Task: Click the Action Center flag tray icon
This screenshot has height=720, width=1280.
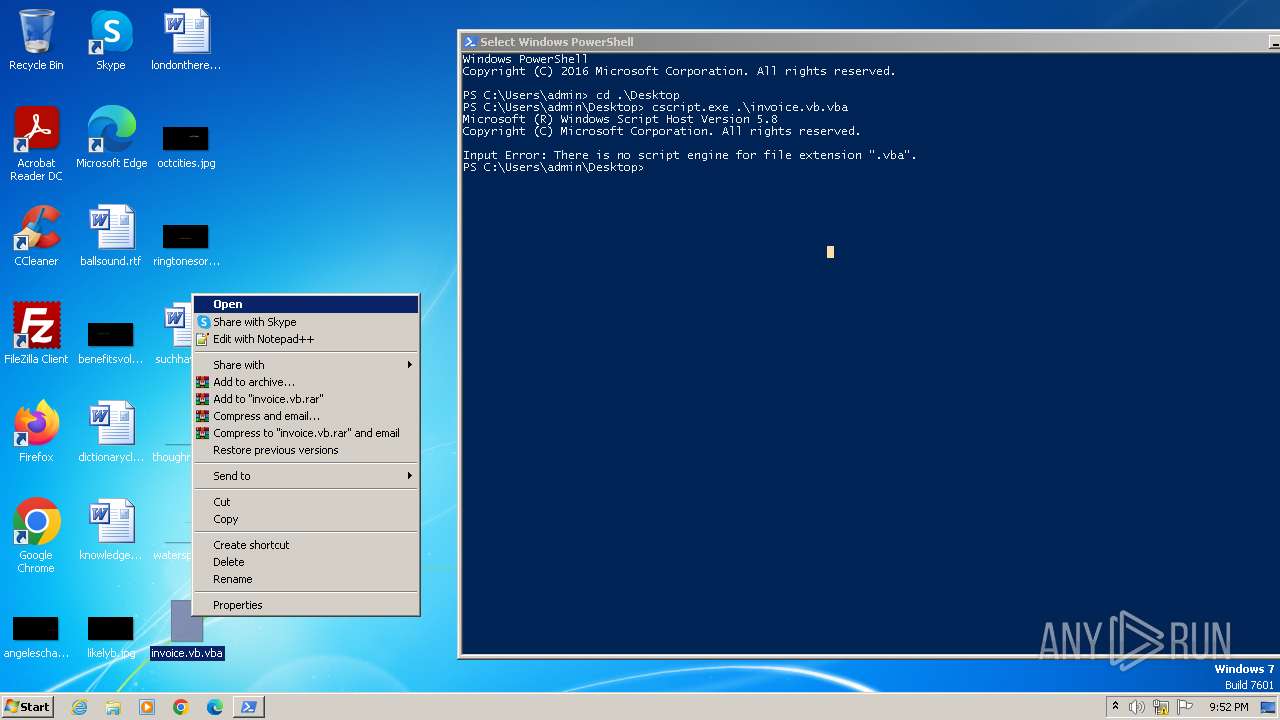Action: coord(1185,707)
